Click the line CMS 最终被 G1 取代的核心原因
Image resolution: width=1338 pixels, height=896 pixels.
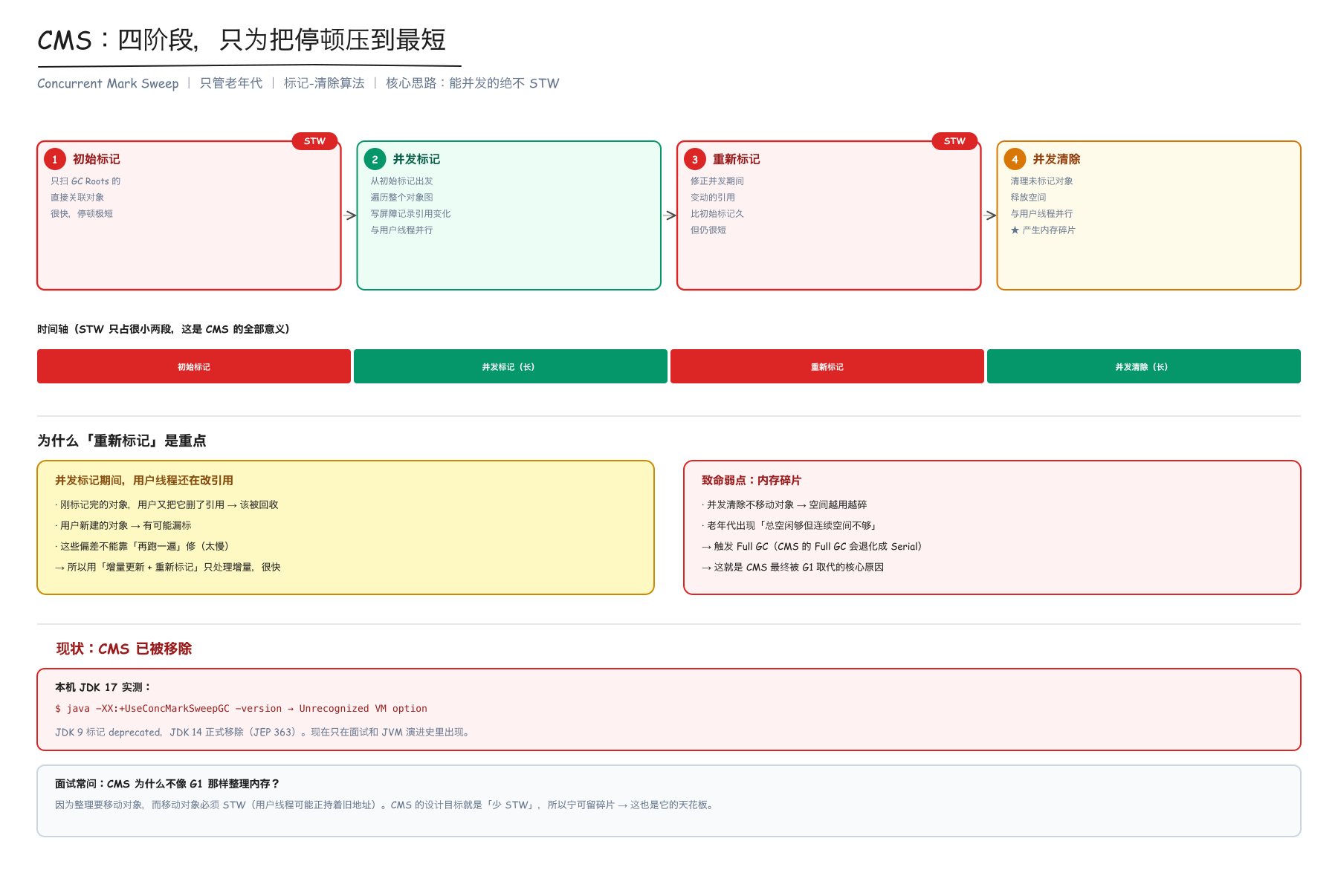coord(793,567)
